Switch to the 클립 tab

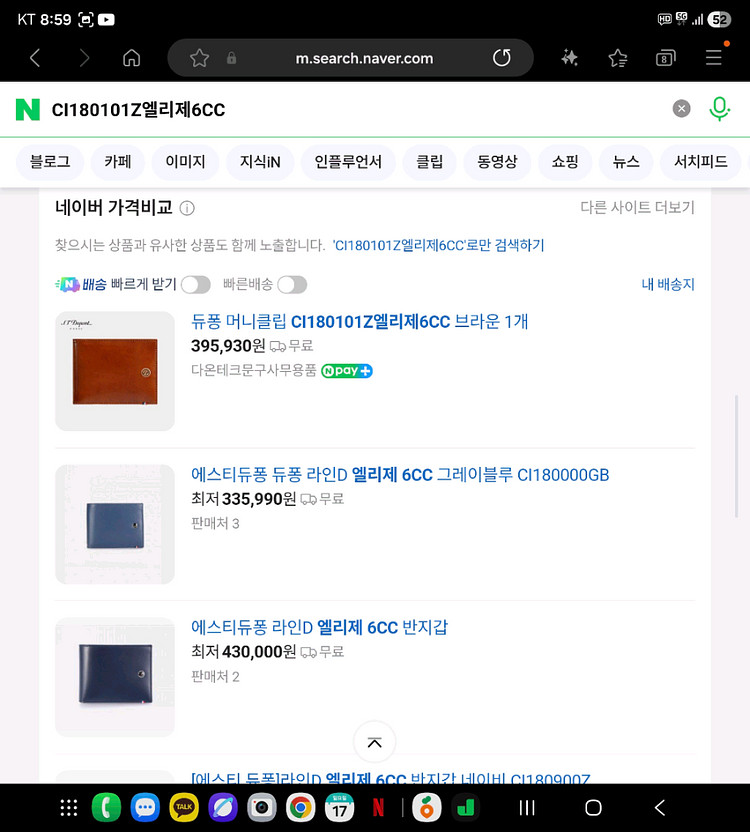pyautogui.click(x=429, y=162)
